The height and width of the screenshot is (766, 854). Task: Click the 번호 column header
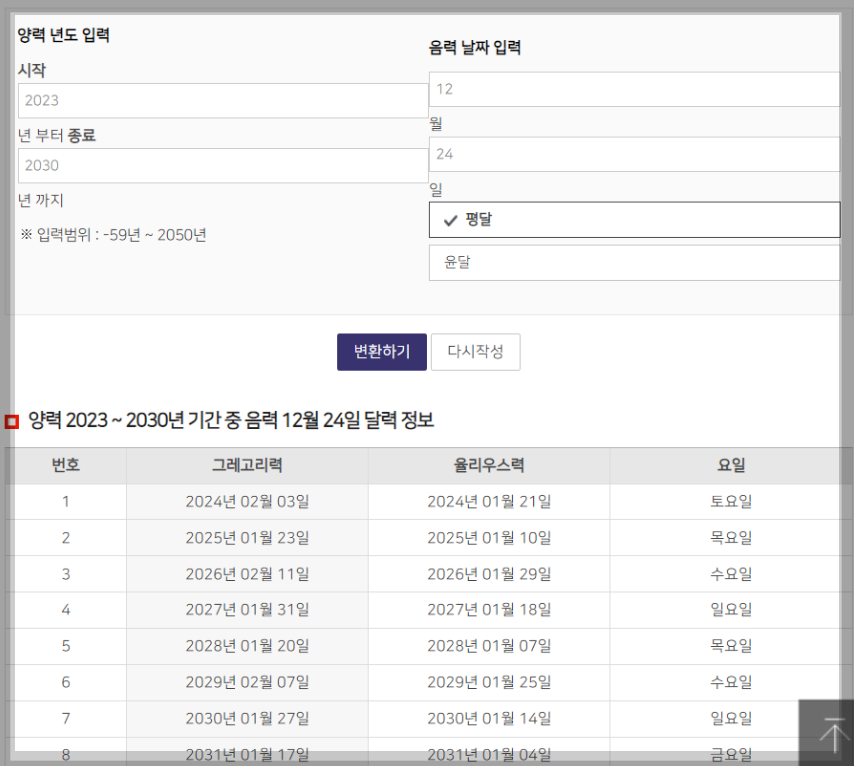pos(66,465)
